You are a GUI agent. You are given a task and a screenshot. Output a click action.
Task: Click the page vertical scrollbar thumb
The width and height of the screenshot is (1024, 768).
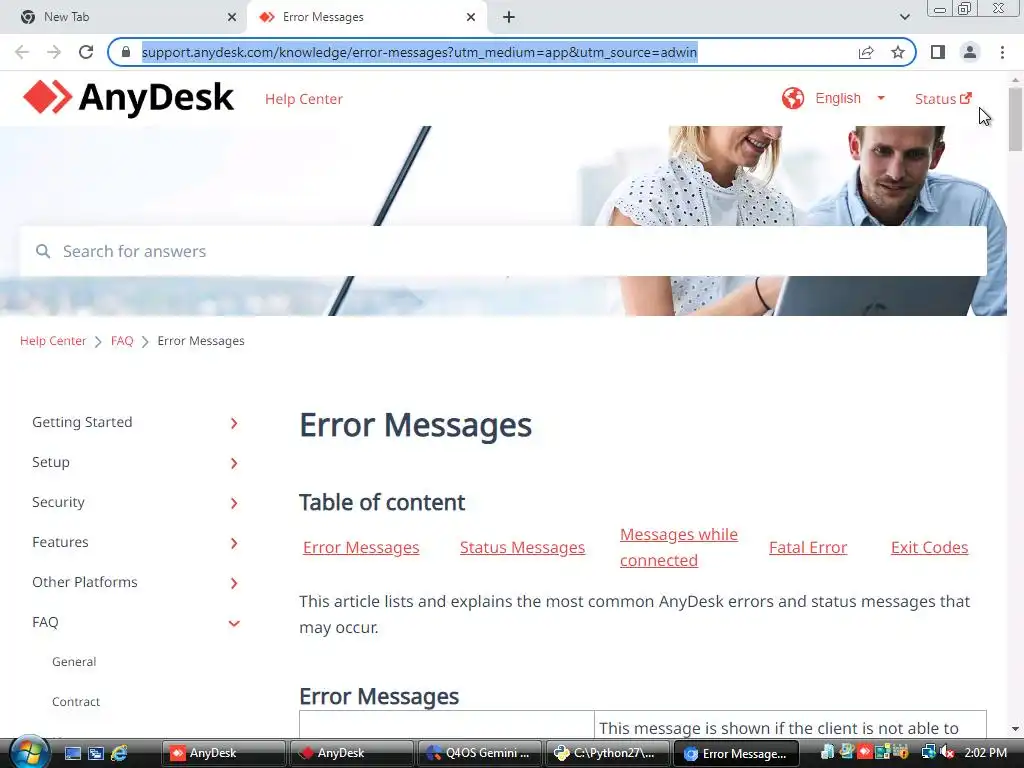point(1015,119)
